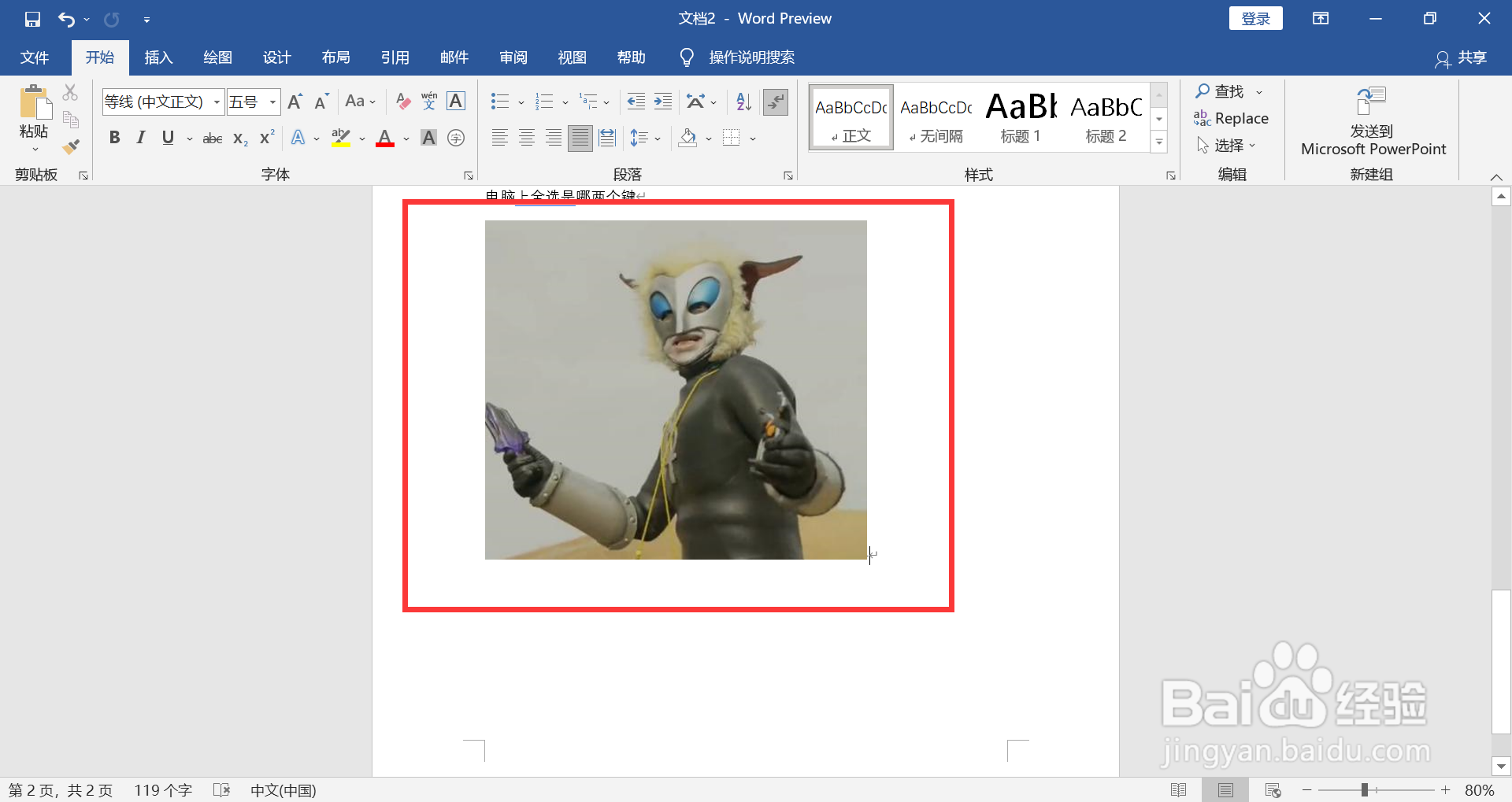Click the 登录 sign-in button
The image size is (1512, 802).
(x=1255, y=18)
